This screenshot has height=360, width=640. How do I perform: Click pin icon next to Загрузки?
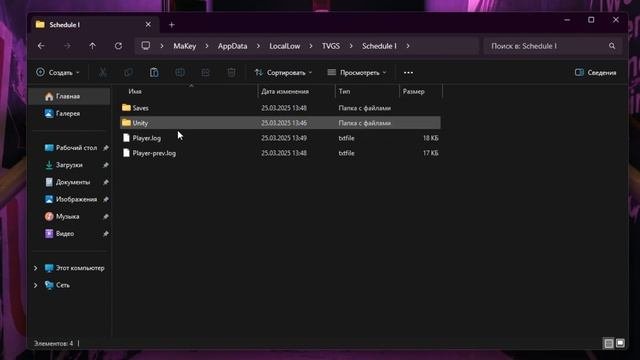click(106, 165)
